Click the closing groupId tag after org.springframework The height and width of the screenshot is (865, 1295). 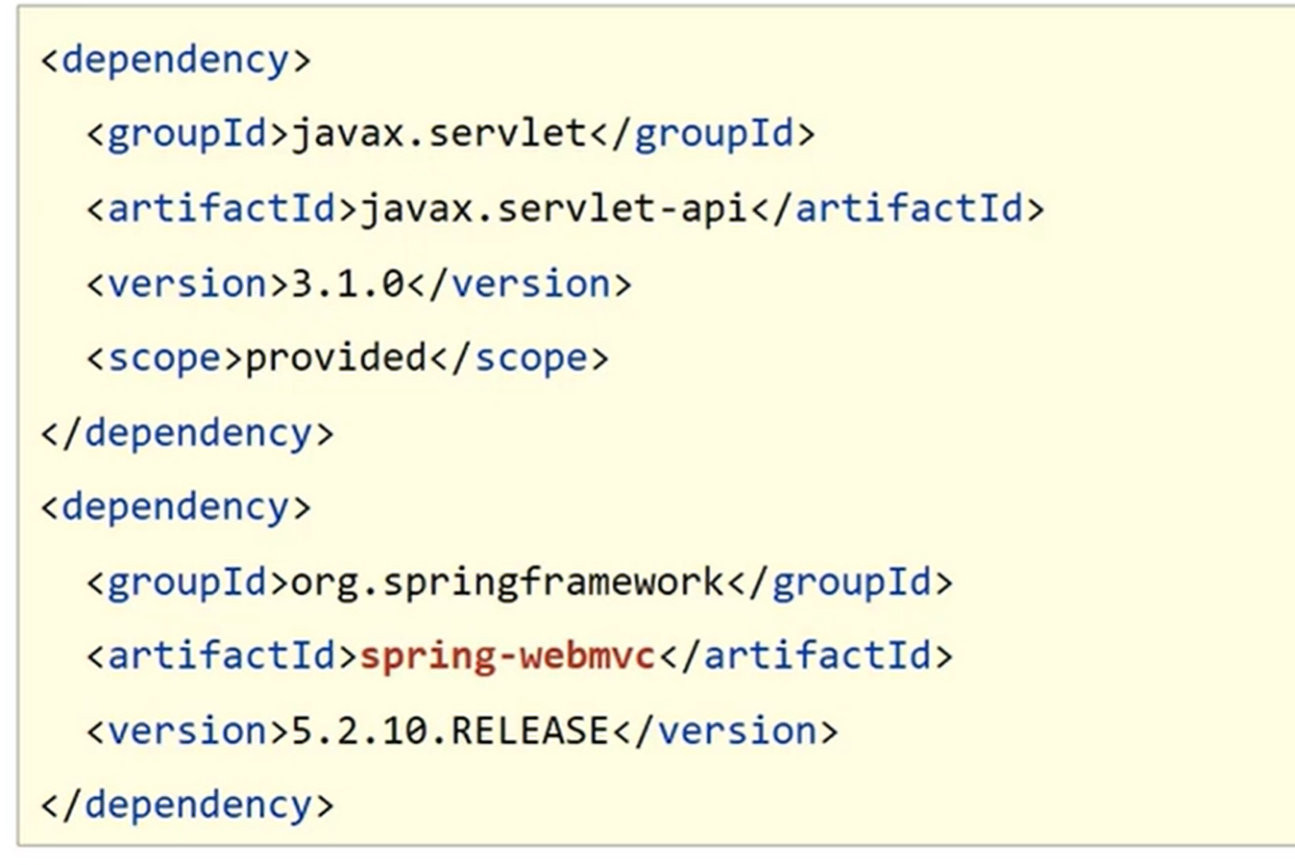point(839,582)
